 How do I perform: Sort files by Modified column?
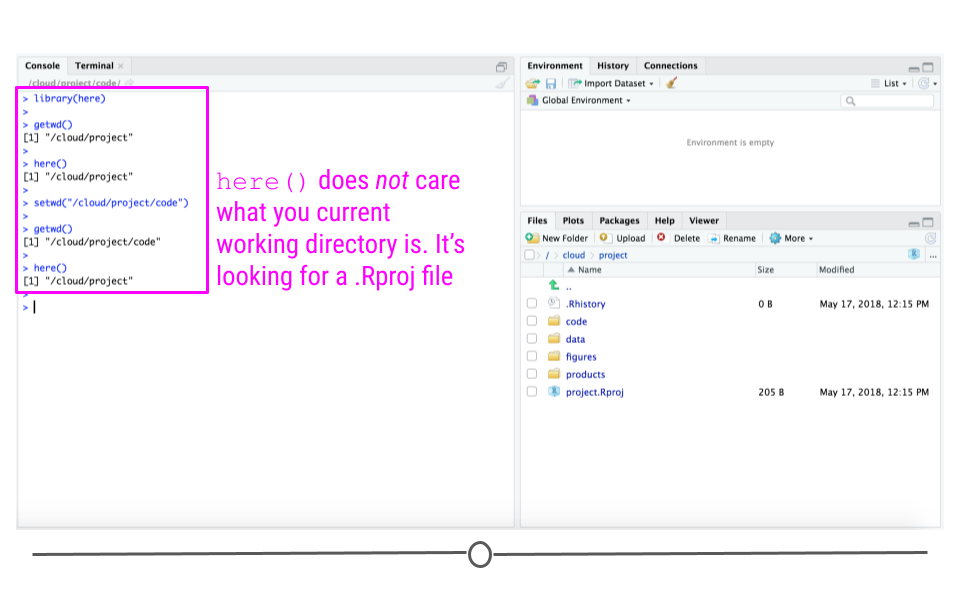coord(836,269)
